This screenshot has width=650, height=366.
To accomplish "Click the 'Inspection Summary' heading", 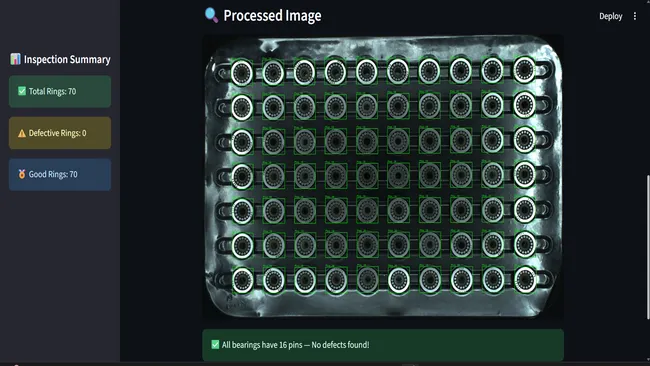I will [x=67, y=59].
